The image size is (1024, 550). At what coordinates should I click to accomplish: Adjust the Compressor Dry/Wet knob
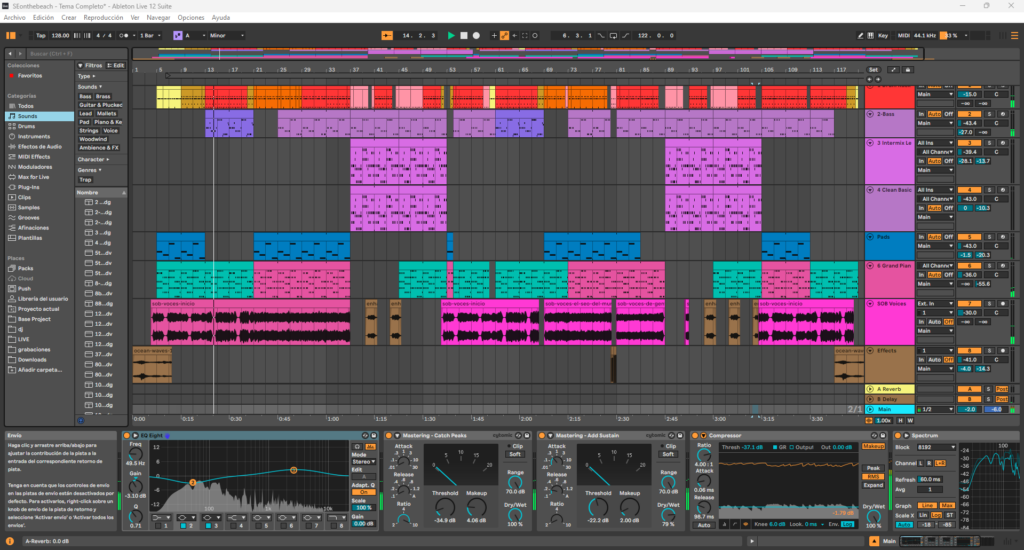coord(873,515)
